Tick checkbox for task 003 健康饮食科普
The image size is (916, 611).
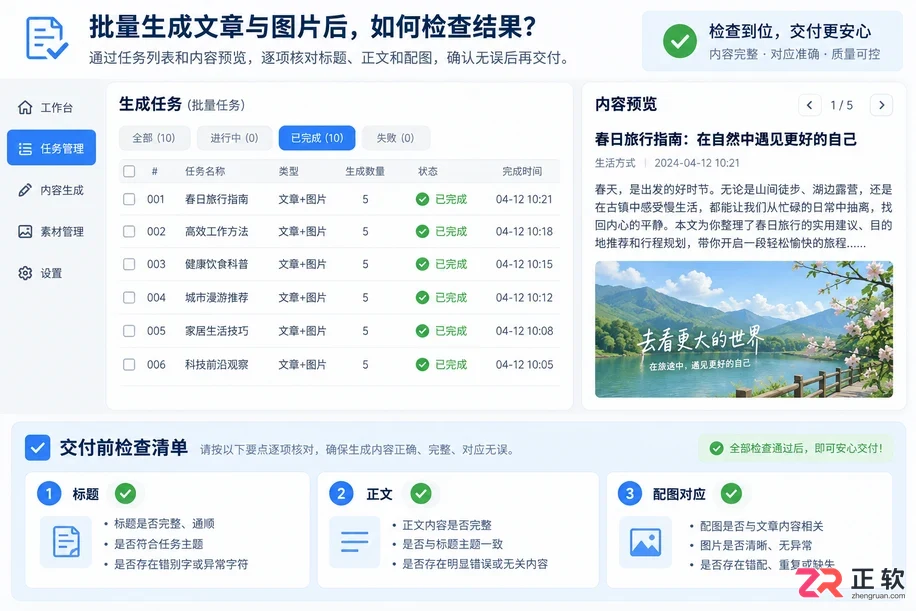click(129, 264)
